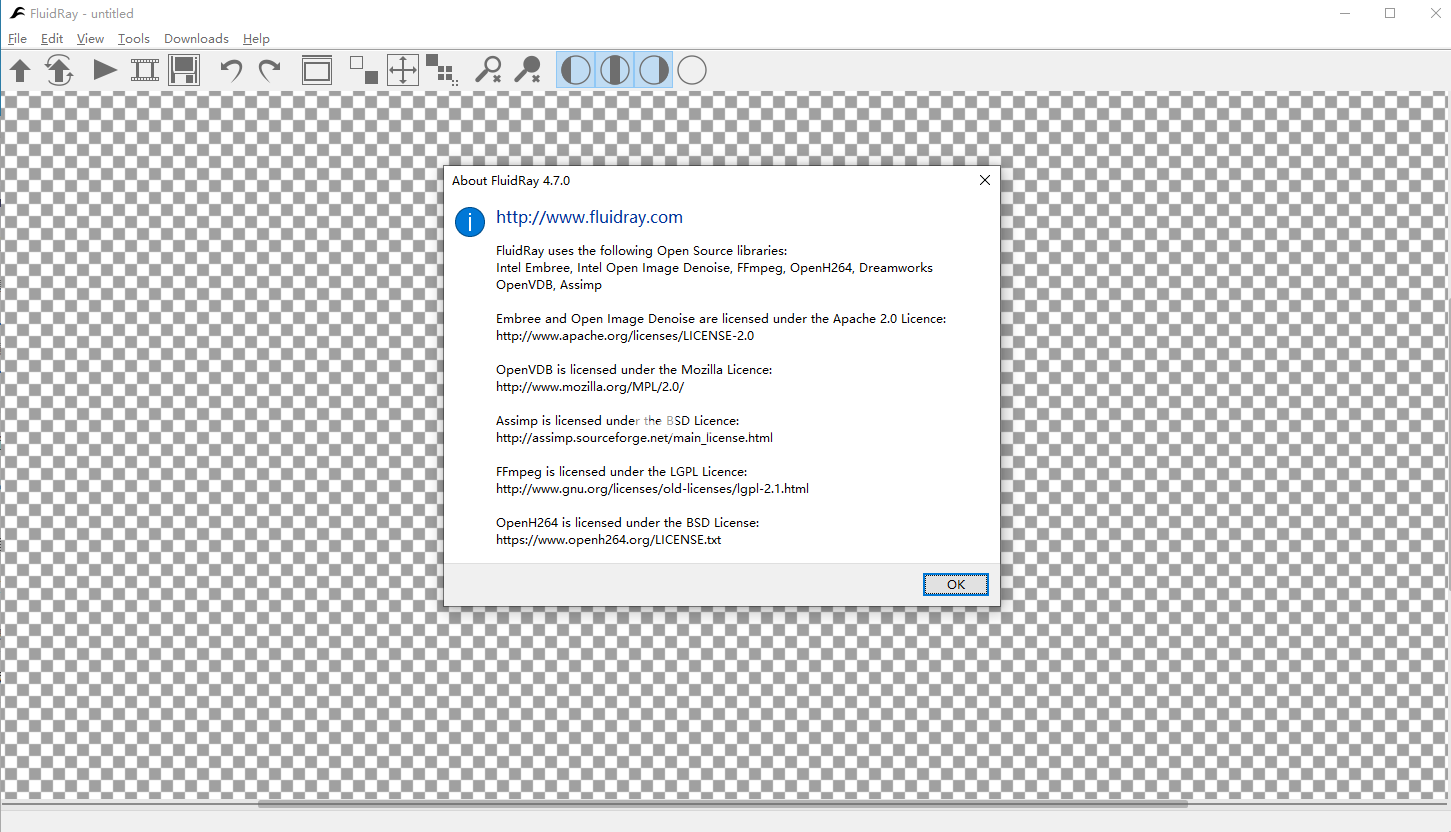The width and height of the screenshot is (1451, 832).
Task: Click the Apache LICENSE-2.0 URL text
Action: click(625, 336)
